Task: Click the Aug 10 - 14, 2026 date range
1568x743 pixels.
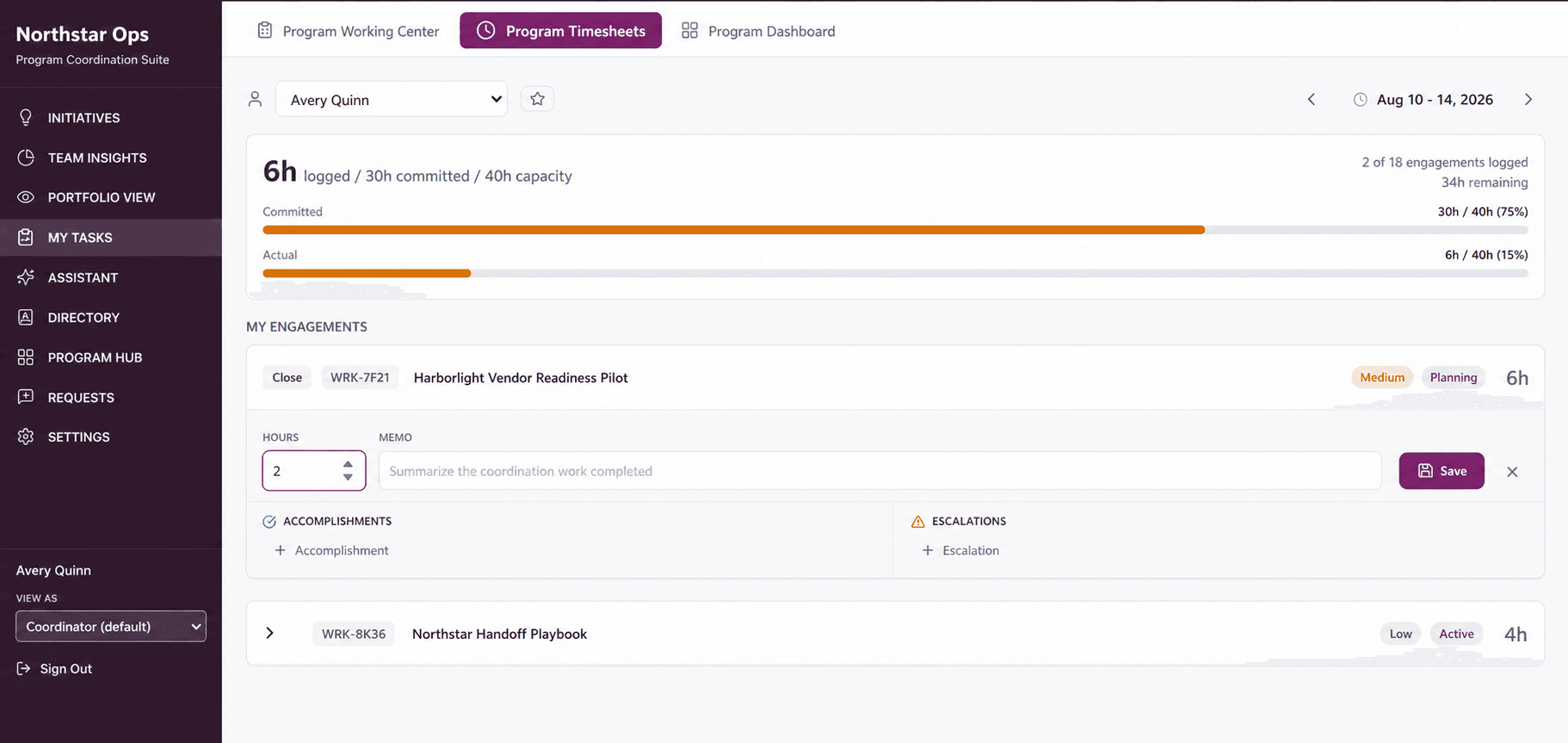Action: pos(1435,100)
